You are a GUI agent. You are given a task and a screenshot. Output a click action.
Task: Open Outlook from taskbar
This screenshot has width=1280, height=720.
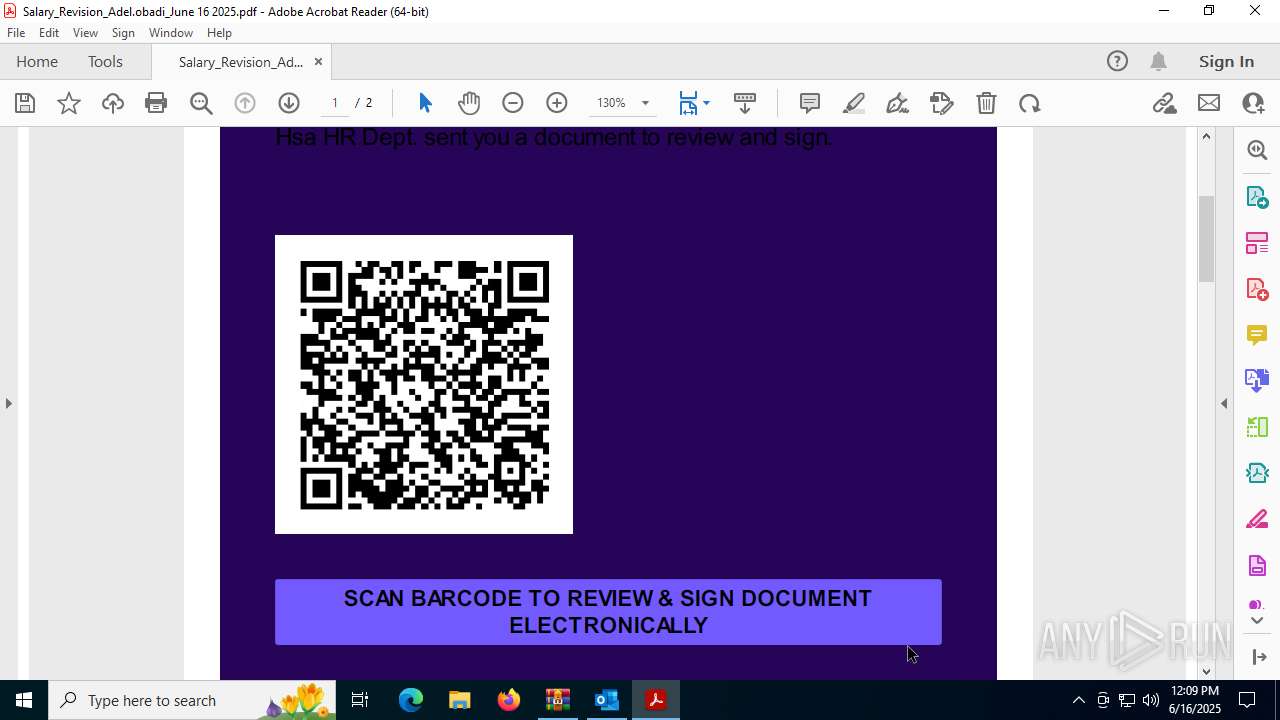click(x=607, y=700)
